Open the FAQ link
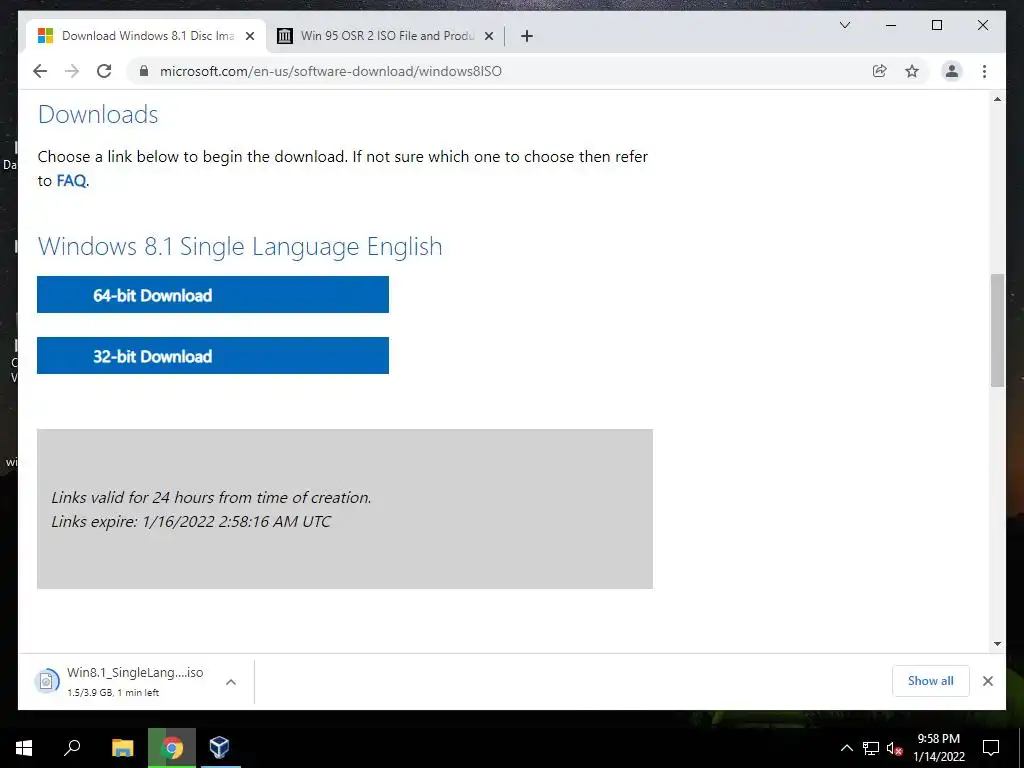 [x=71, y=180]
